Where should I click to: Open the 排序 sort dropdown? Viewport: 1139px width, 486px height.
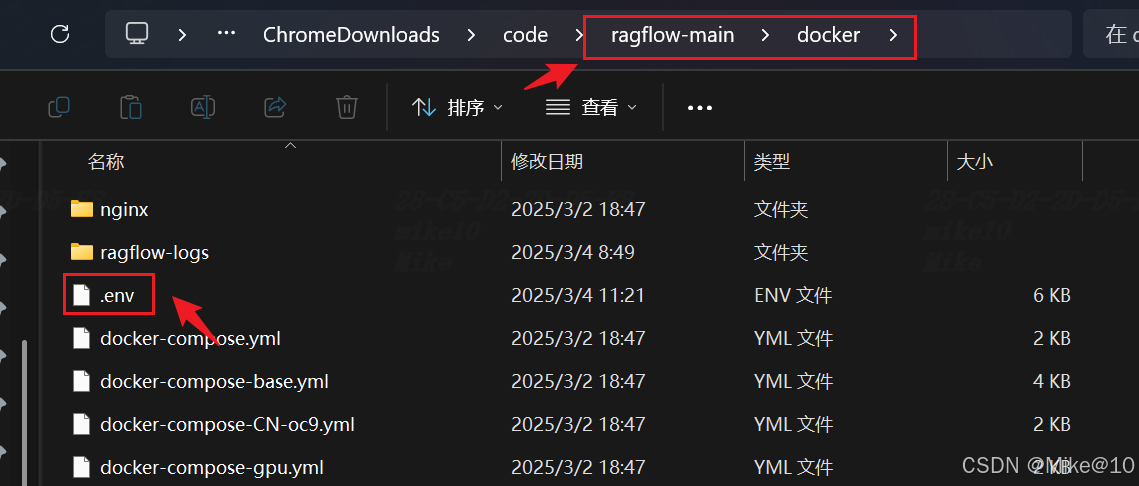pyautogui.click(x=458, y=108)
